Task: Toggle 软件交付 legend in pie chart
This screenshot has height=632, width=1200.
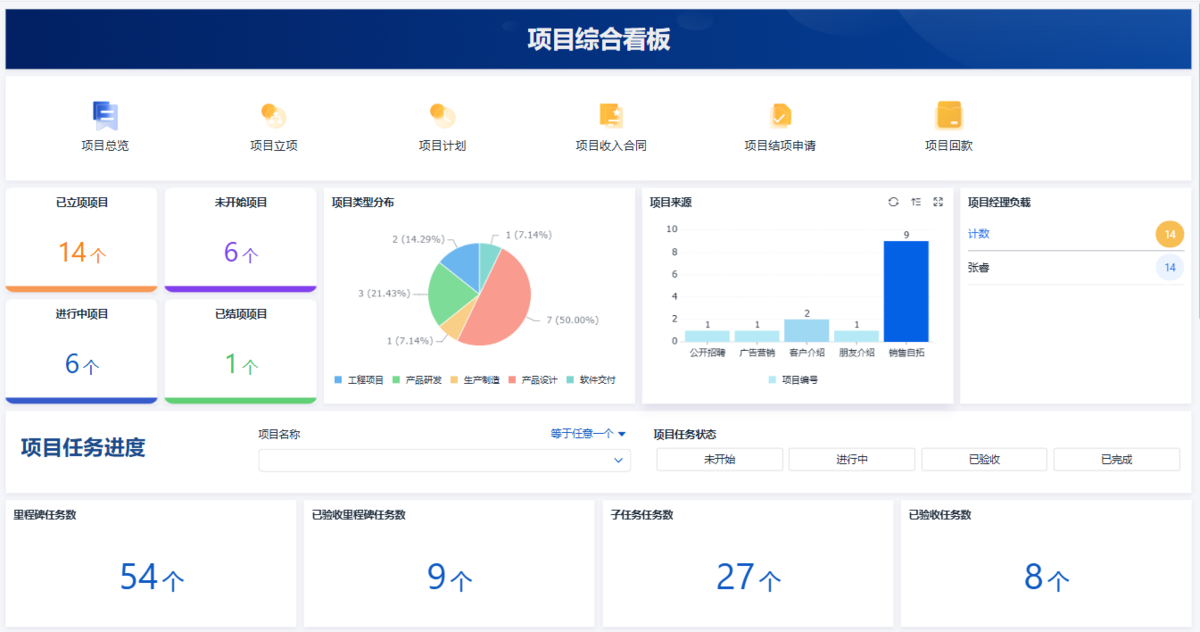Action: (591, 380)
